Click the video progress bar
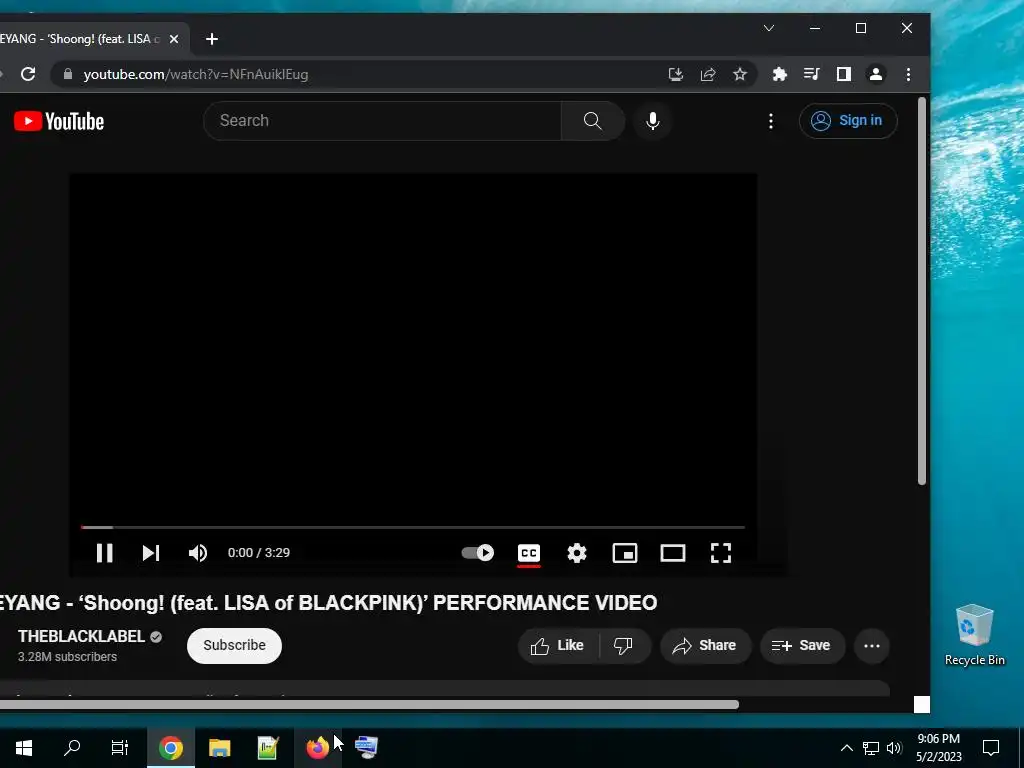The height and width of the screenshot is (768, 1024). tap(413, 527)
